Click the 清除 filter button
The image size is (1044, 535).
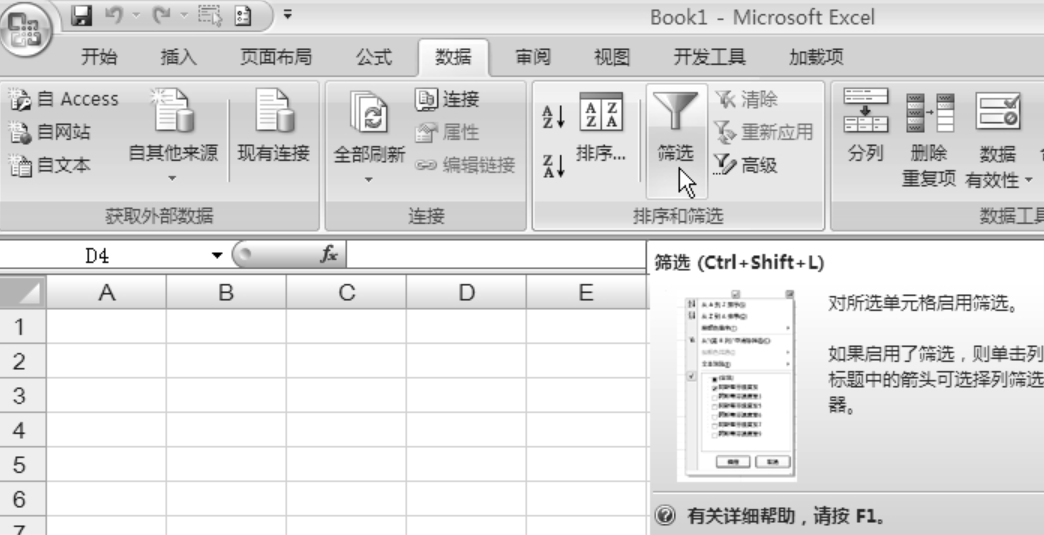746,99
